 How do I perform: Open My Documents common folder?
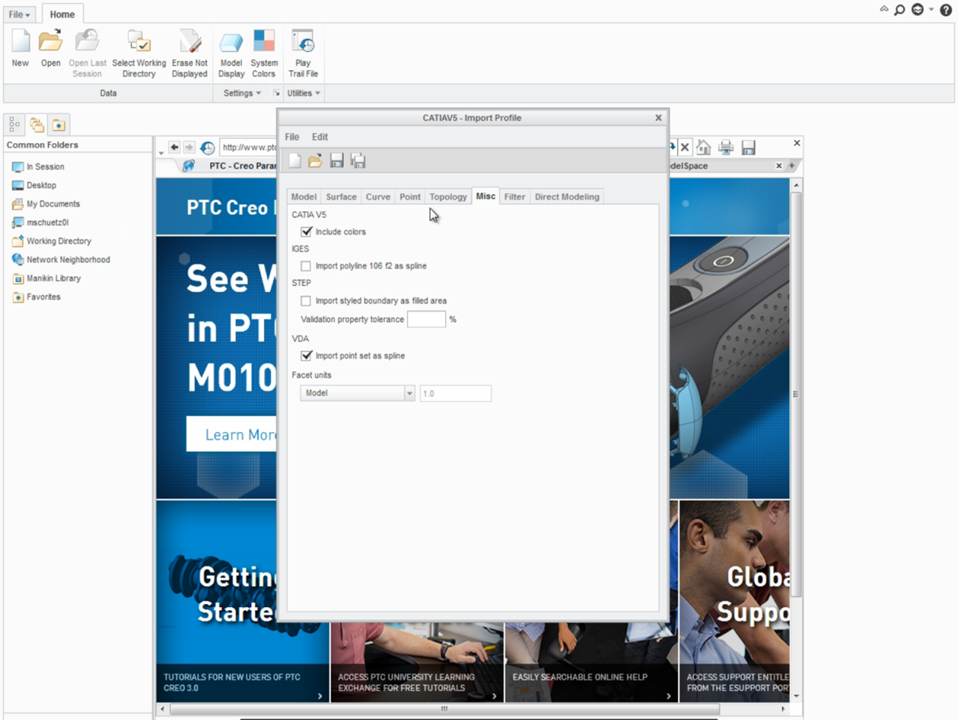click(x=46, y=204)
